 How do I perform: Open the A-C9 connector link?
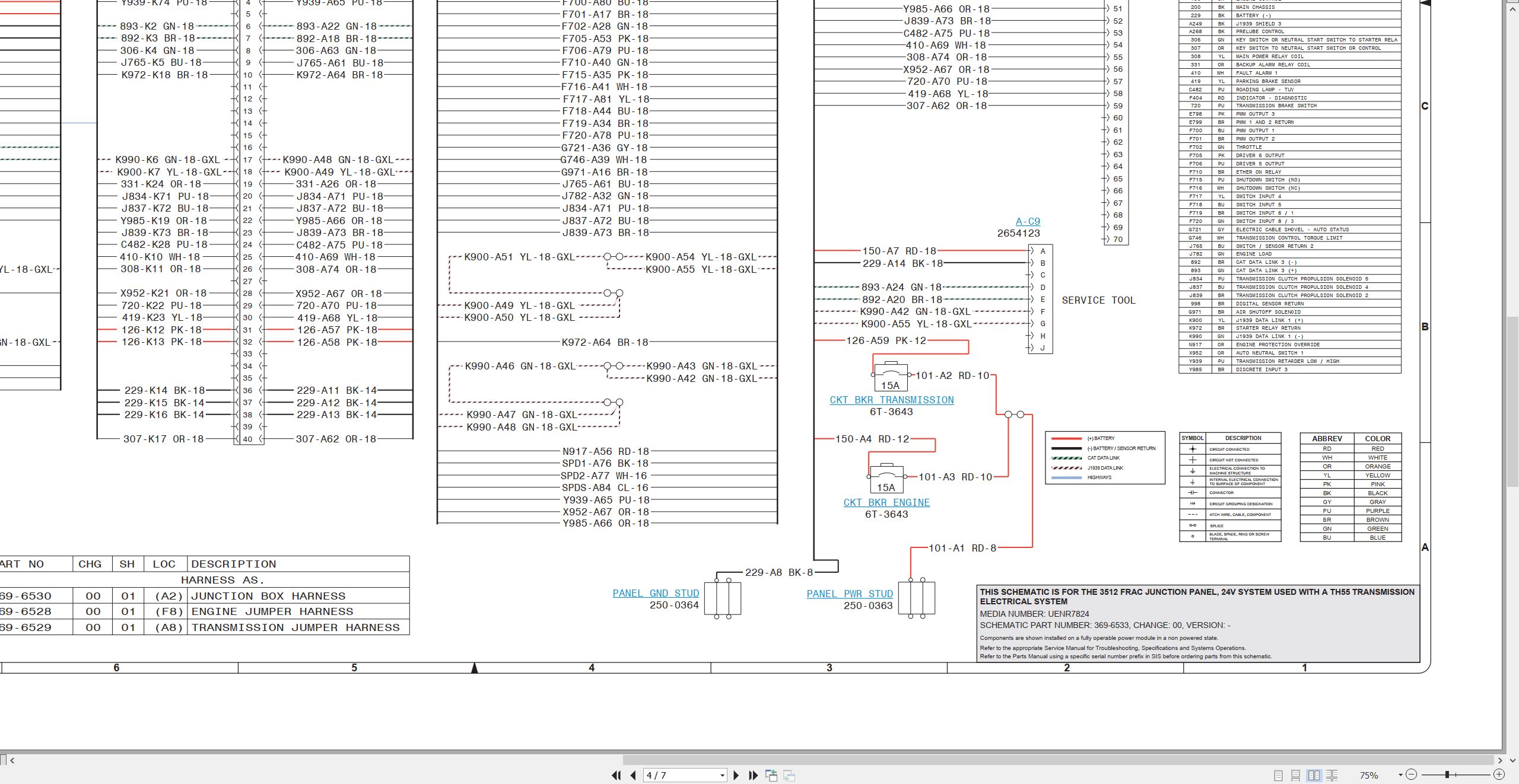(x=1028, y=221)
